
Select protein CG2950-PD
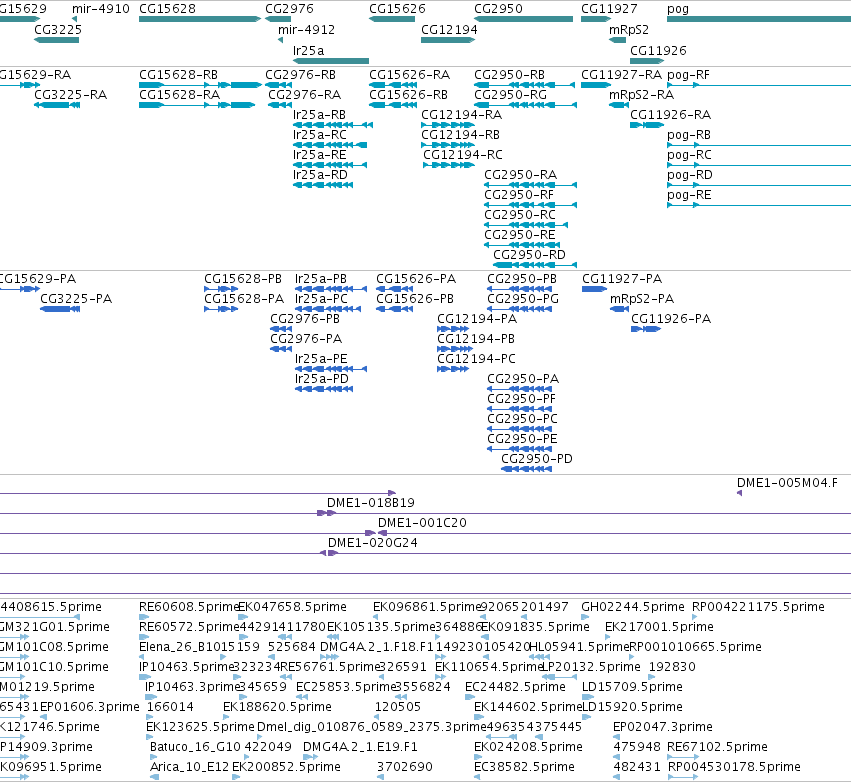[x=537, y=459]
